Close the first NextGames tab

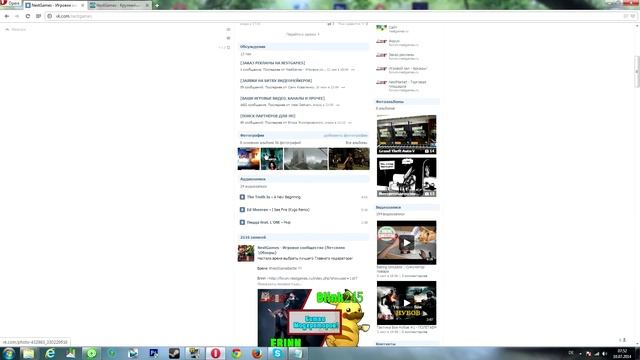(x=83, y=5)
